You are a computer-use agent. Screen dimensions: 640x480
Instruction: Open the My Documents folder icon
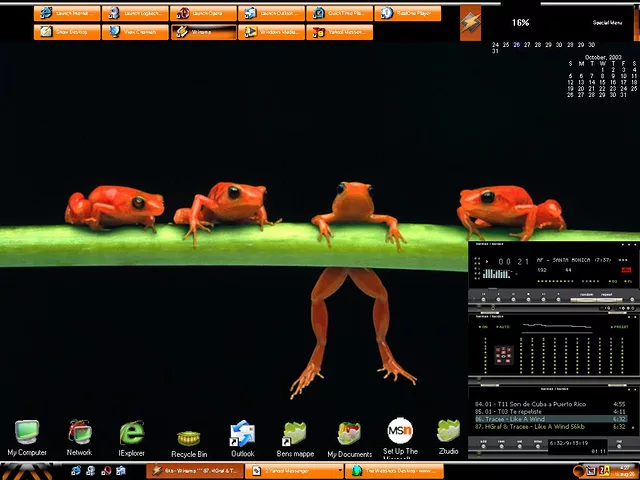348,435
